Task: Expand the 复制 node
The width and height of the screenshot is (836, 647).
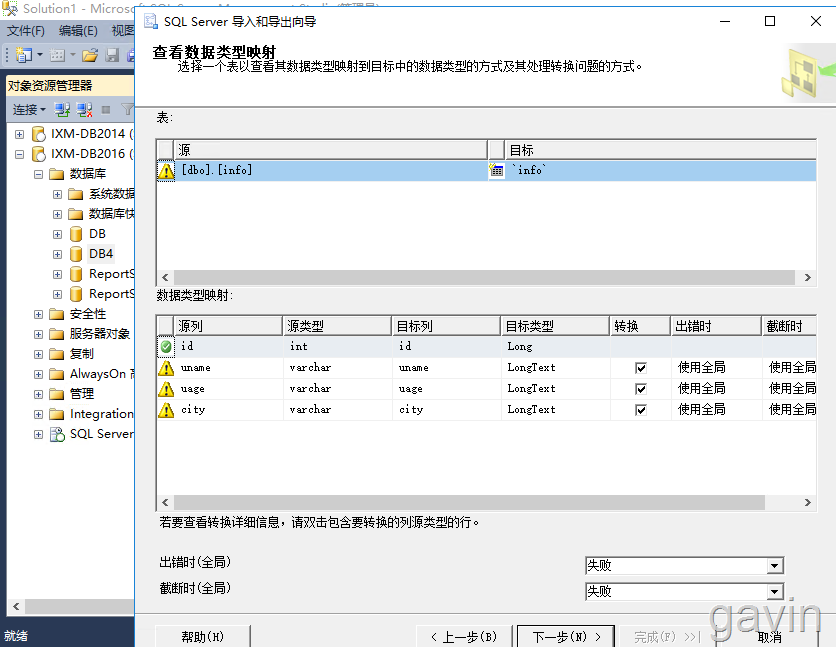Action: [38, 354]
